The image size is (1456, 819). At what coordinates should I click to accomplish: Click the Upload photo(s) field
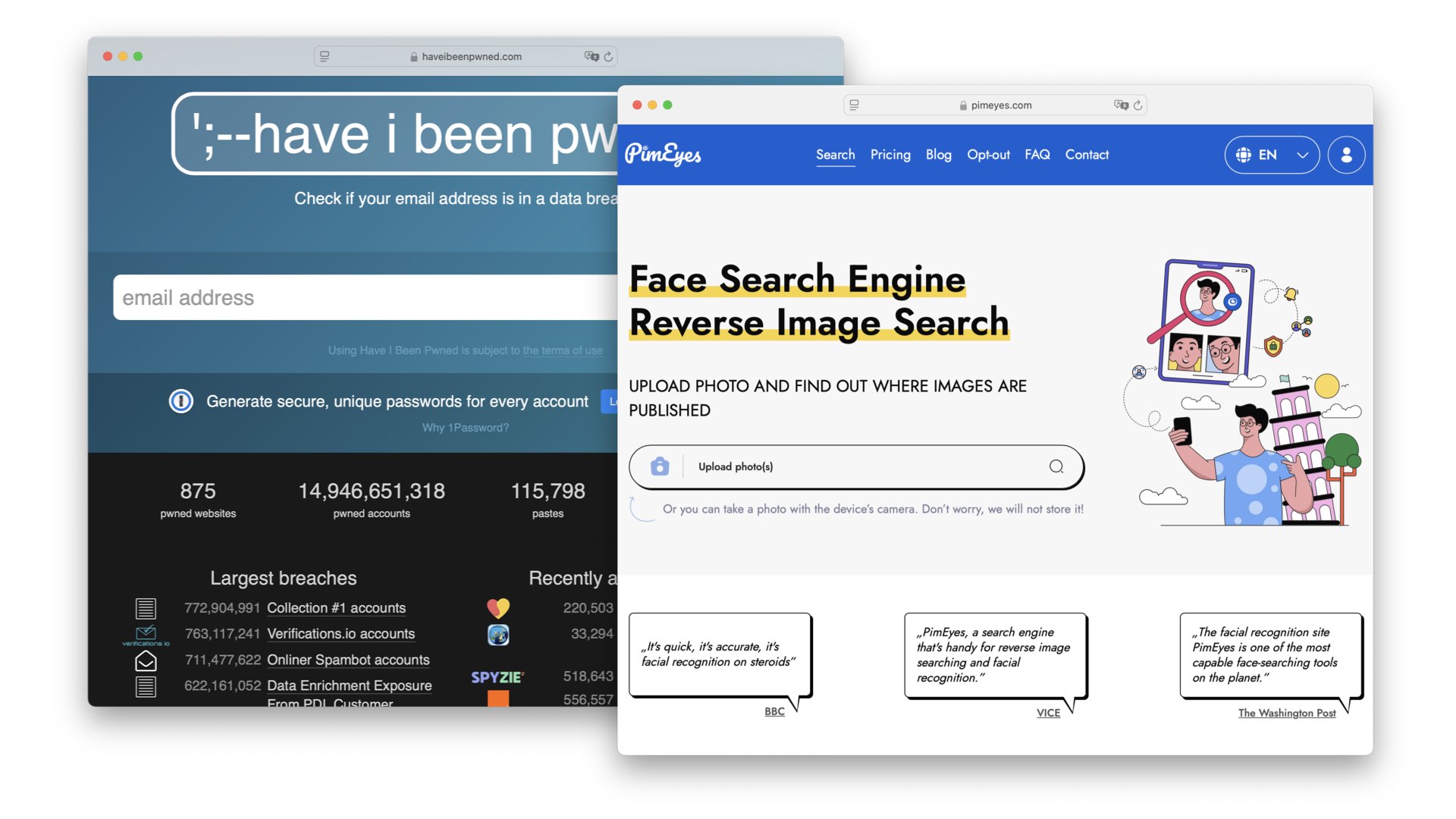point(856,466)
